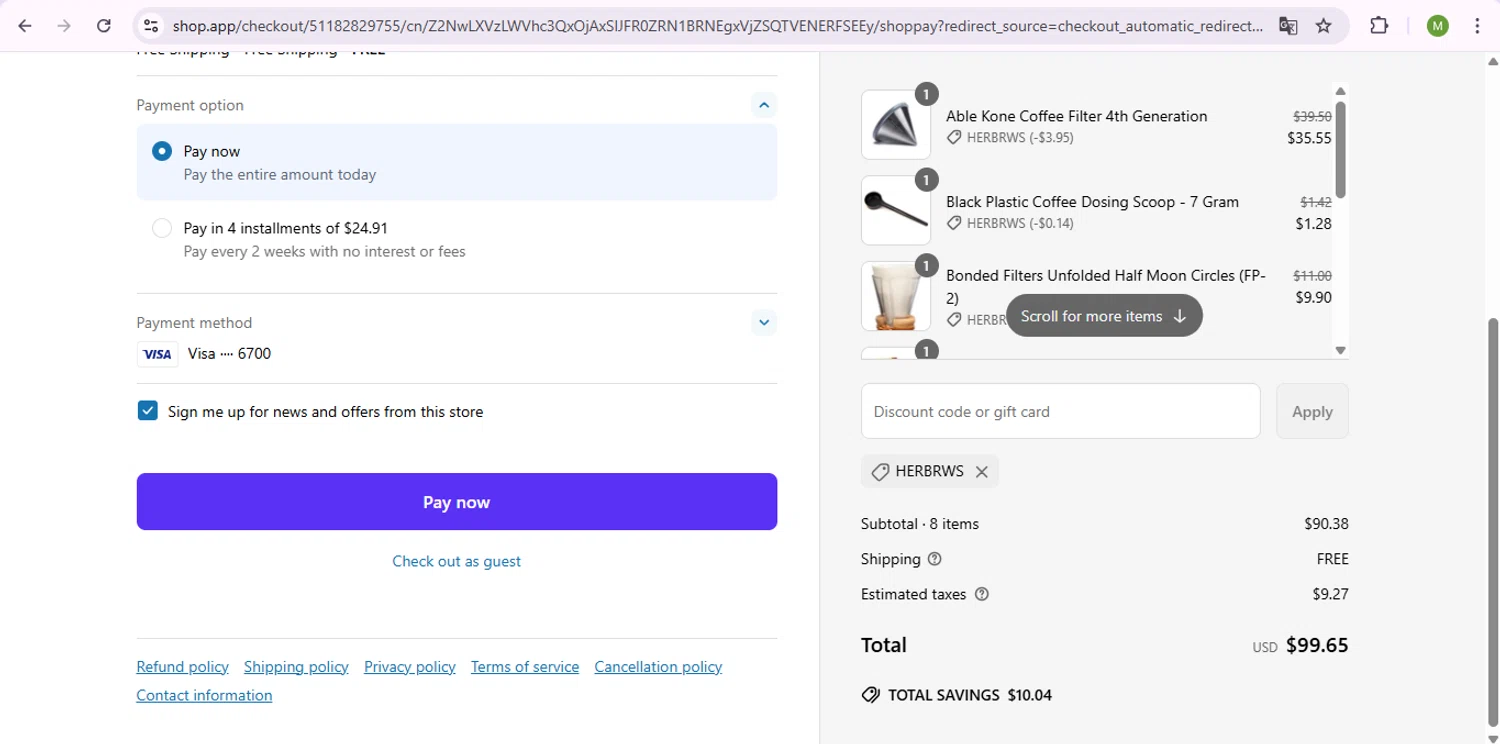Viewport: 1500px width, 744px height.
Task: Open the Cancellation policy link
Action: (x=658, y=667)
